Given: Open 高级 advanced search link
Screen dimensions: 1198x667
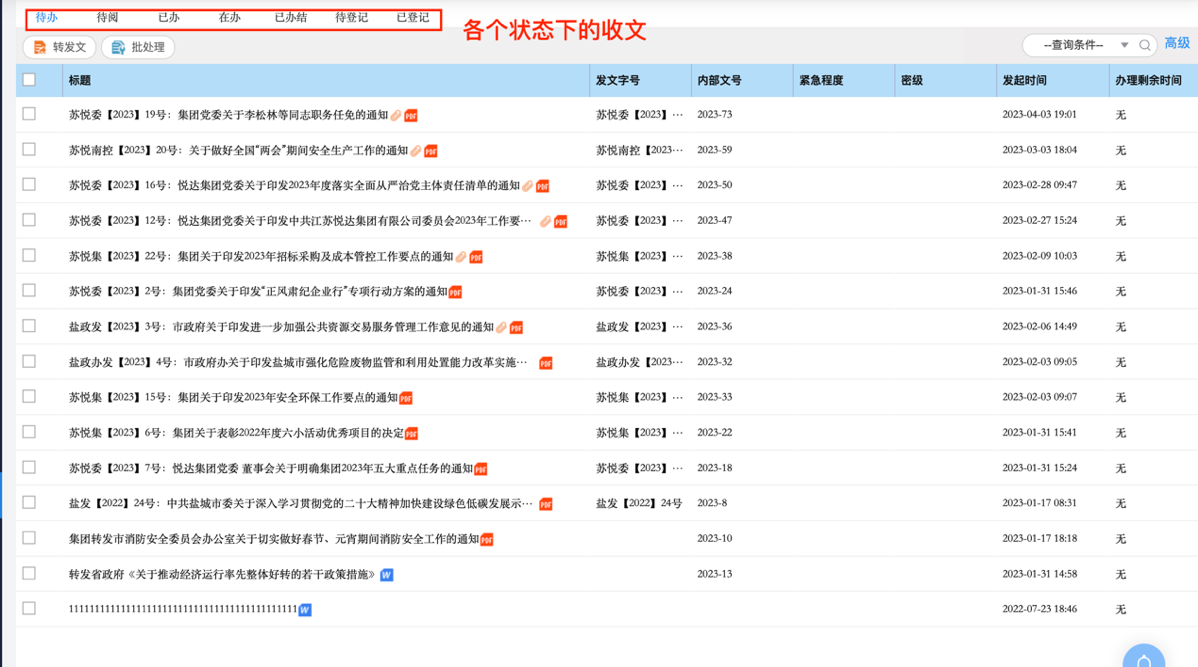Looking at the screenshot, I should pos(1177,44).
